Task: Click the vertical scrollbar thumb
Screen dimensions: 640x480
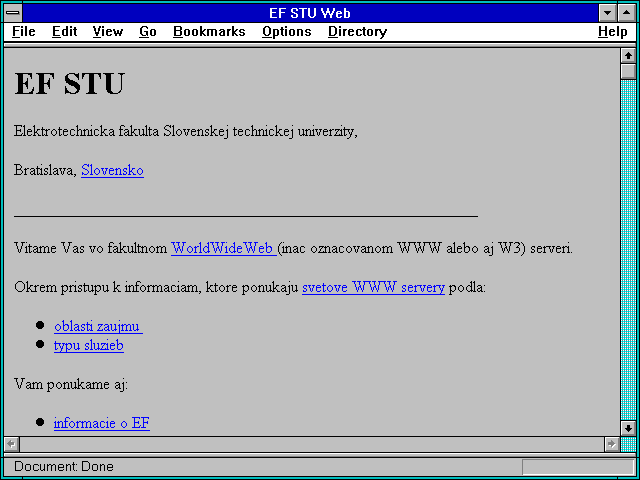Action: tap(628, 71)
